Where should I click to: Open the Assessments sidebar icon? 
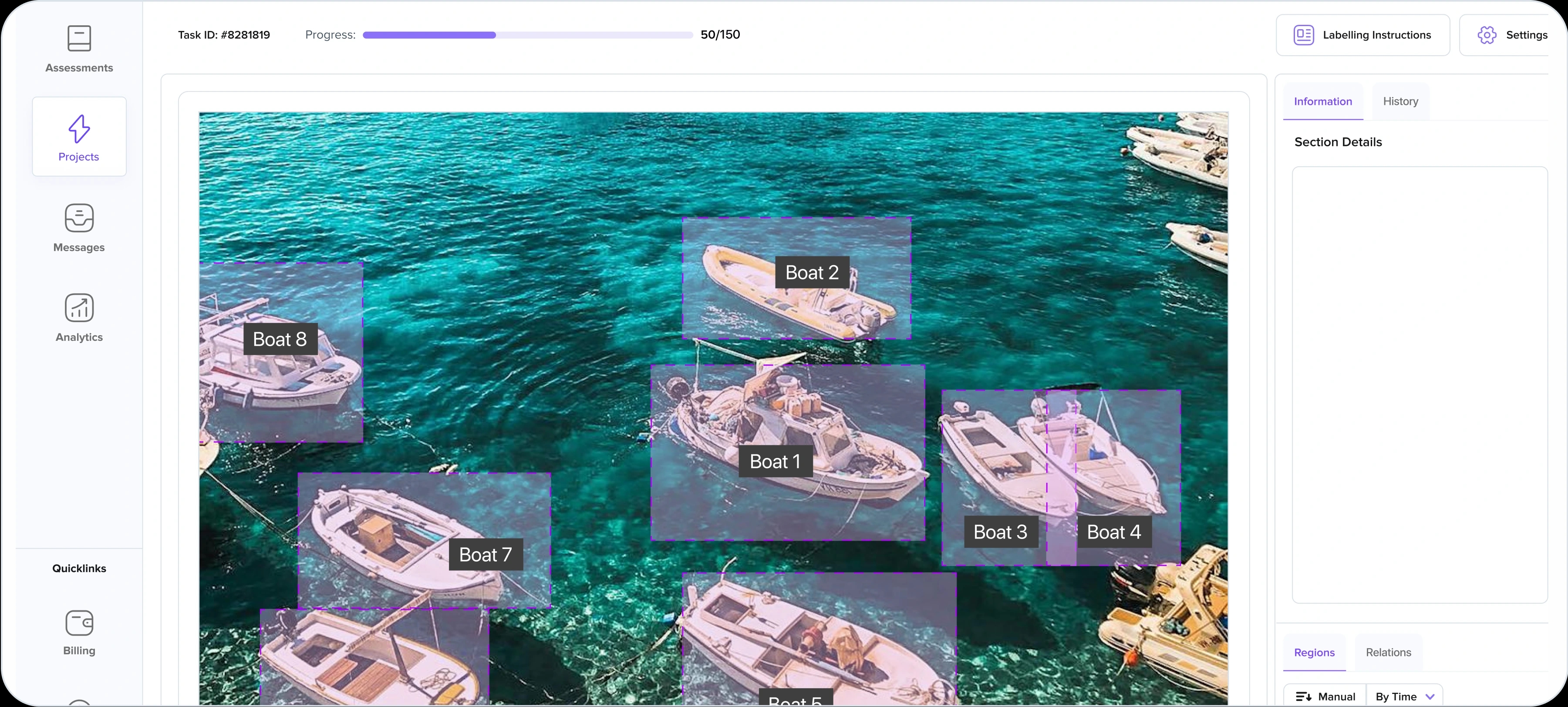pos(79,38)
